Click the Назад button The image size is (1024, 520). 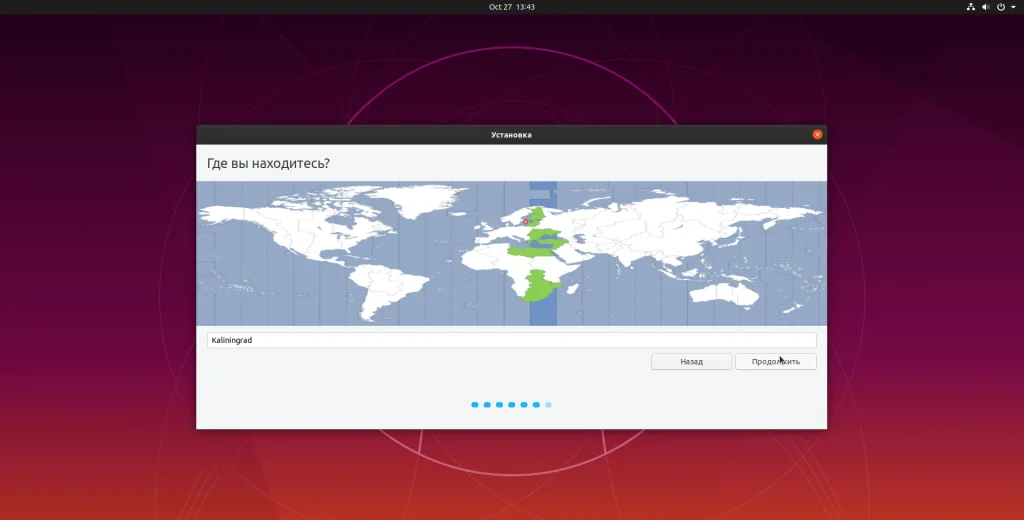pyautogui.click(x=691, y=361)
